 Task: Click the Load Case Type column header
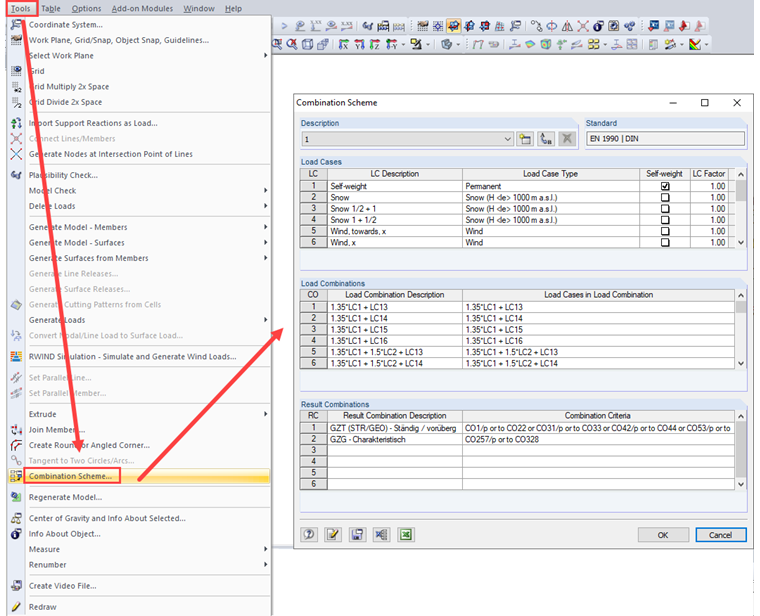click(551, 174)
